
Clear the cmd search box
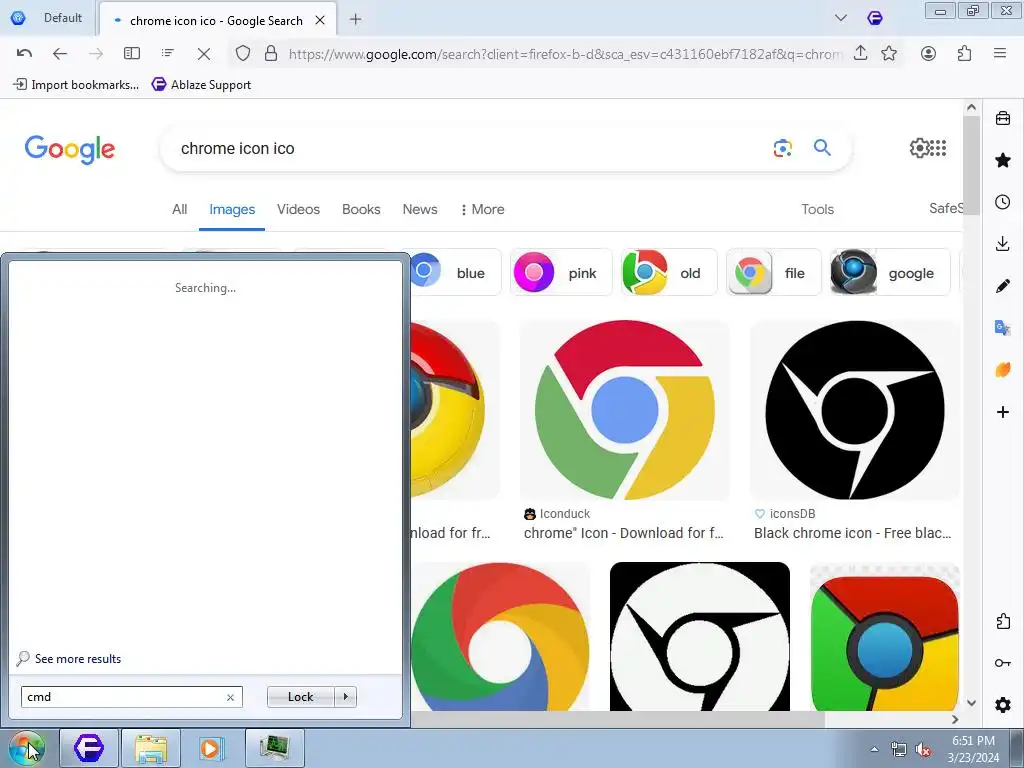point(231,697)
